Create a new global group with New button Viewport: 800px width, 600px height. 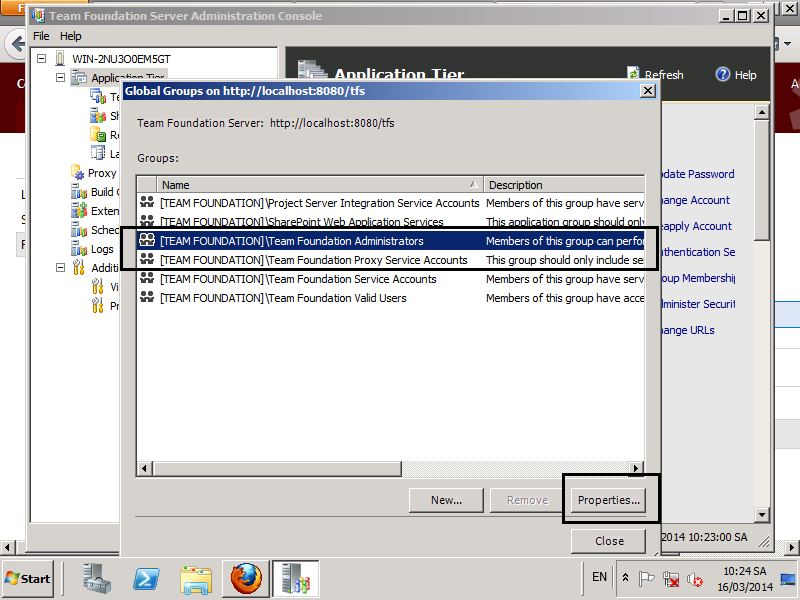tap(446, 500)
